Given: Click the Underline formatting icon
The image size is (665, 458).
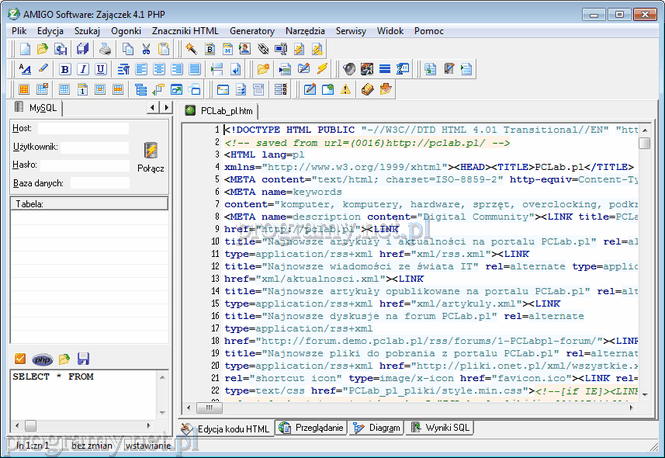Looking at the screenshot, I should (x=100, y=69).
